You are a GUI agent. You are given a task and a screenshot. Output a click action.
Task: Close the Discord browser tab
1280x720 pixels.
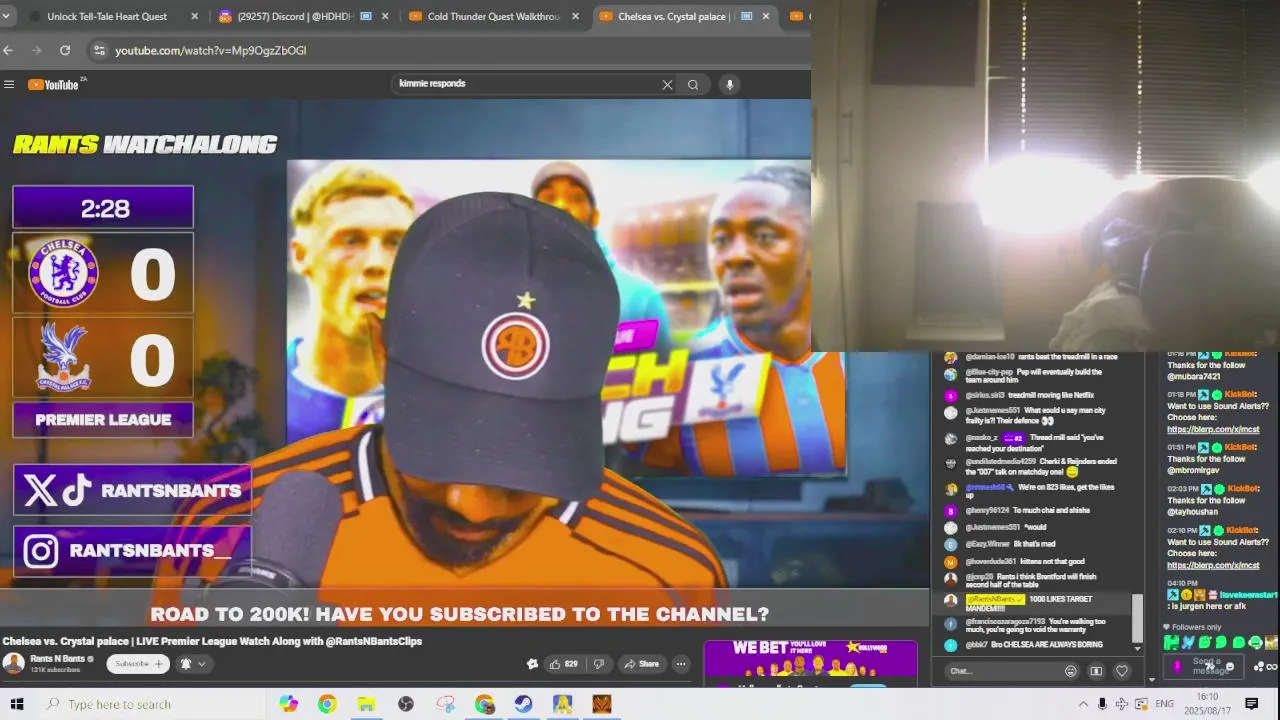click(x=385, y=16)
